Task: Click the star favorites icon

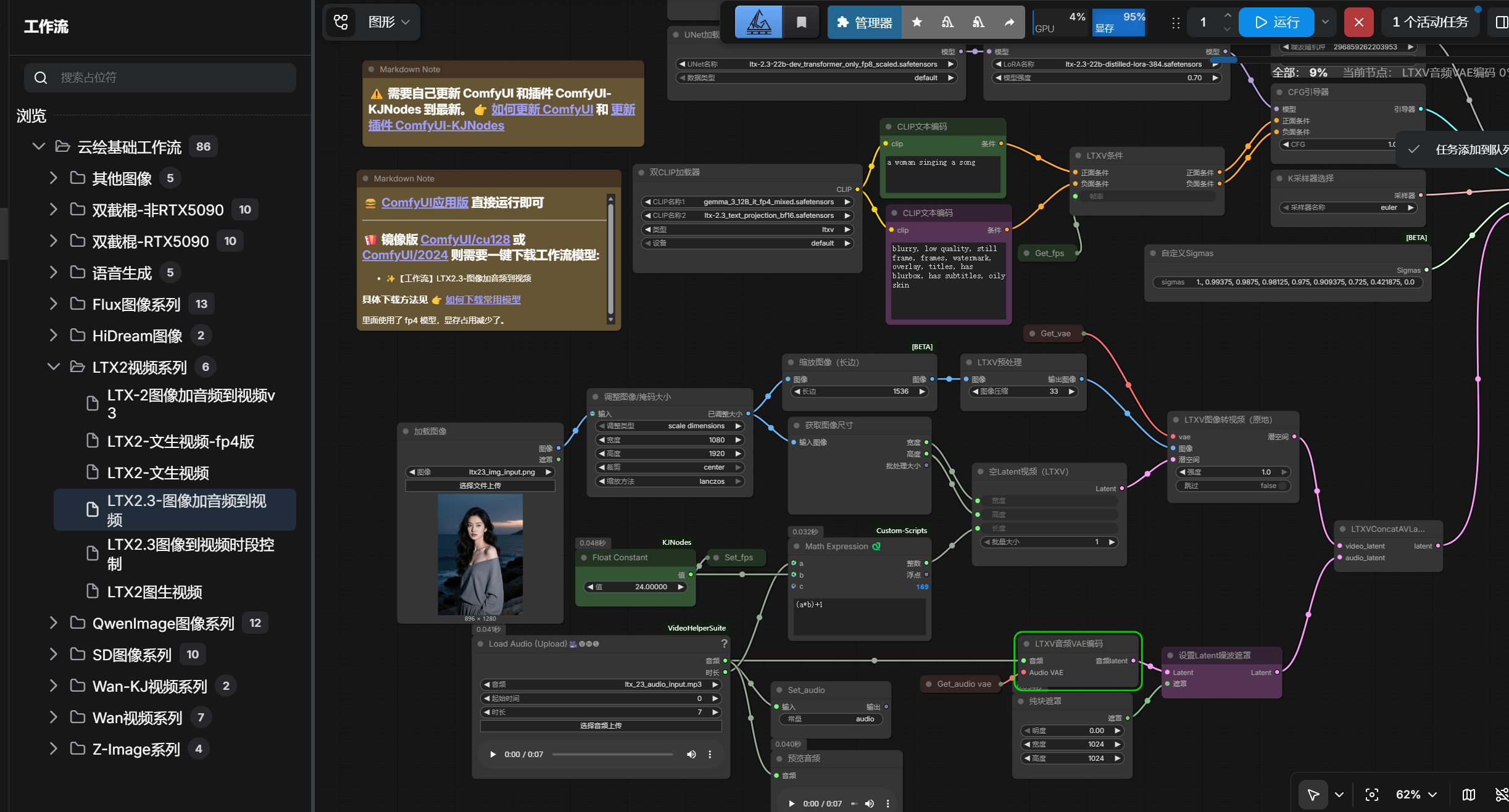Action: click(x=917, y=23)
